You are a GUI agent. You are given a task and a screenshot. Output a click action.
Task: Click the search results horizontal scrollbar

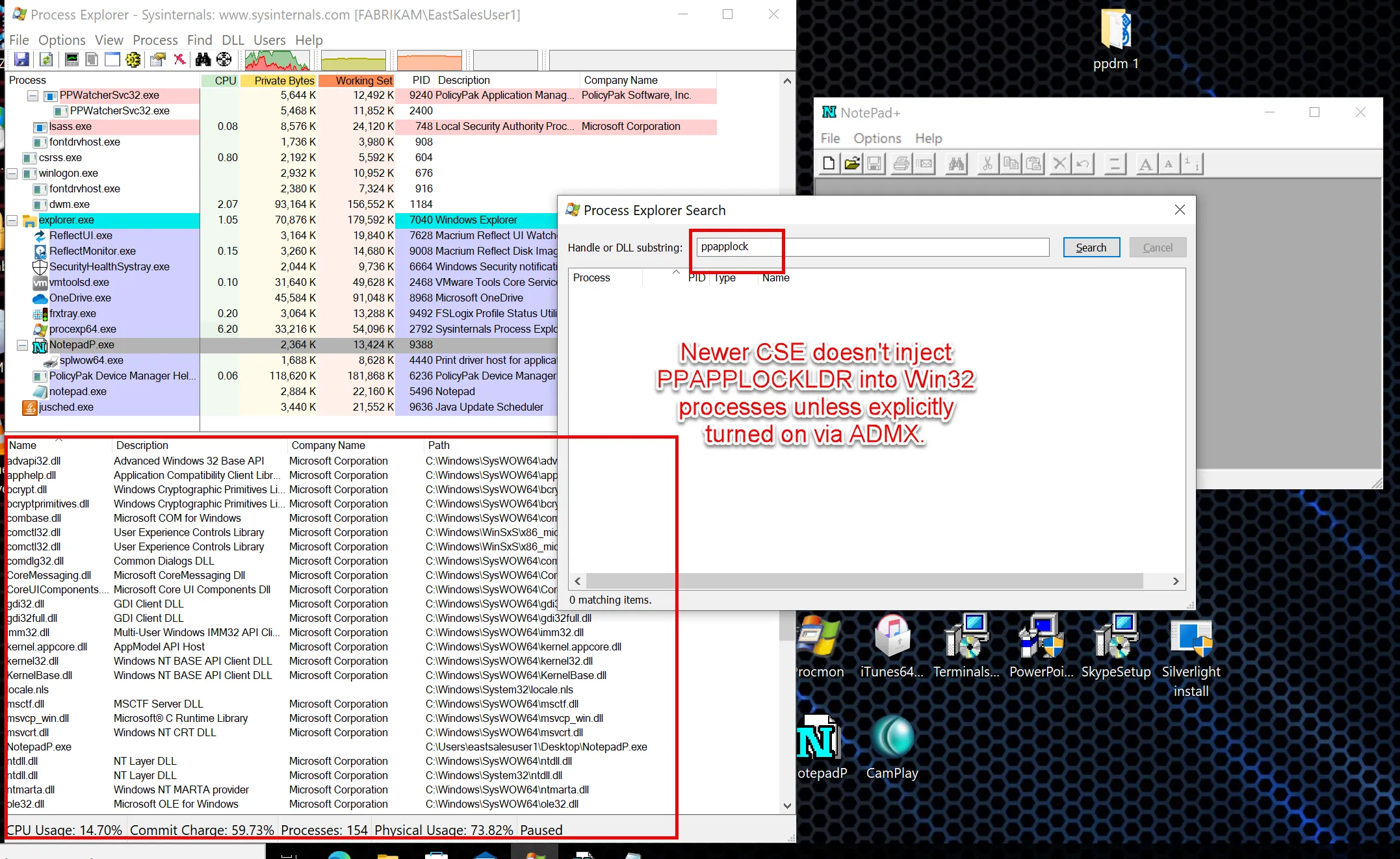(x=864, y=581)
